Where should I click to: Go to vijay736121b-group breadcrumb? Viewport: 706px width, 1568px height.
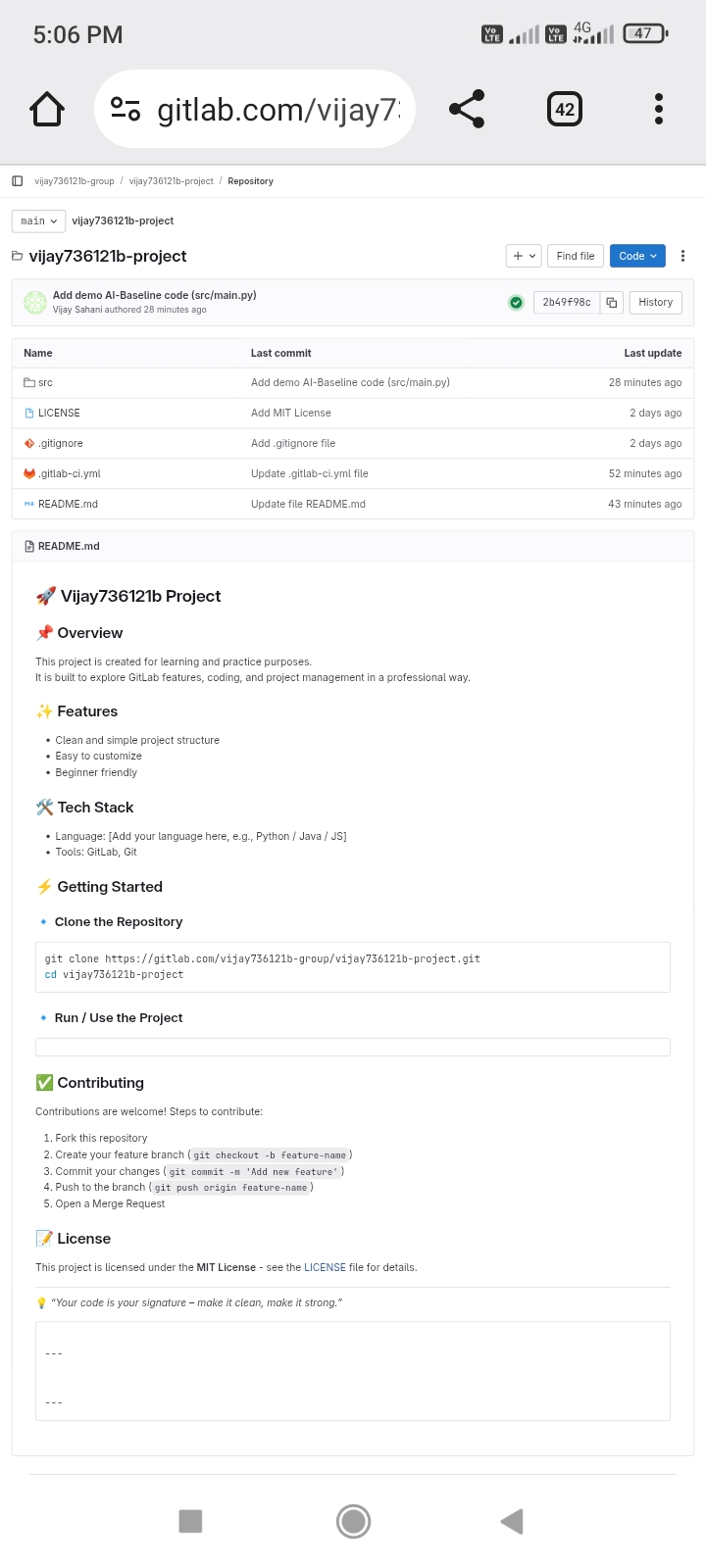[x=75, y=181]
